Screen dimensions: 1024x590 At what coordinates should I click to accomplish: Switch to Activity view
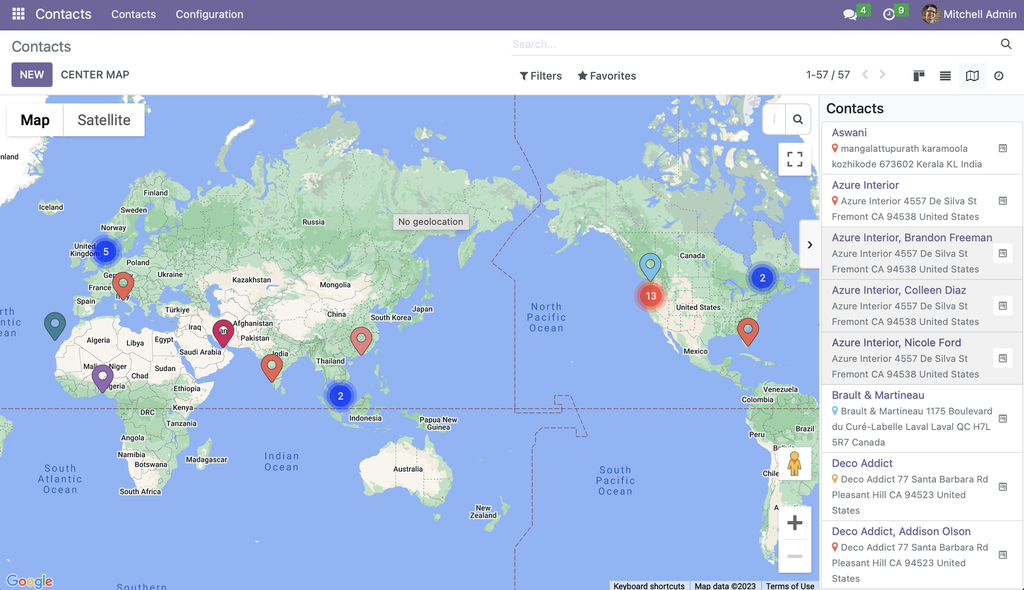click(x=999, y=76)
